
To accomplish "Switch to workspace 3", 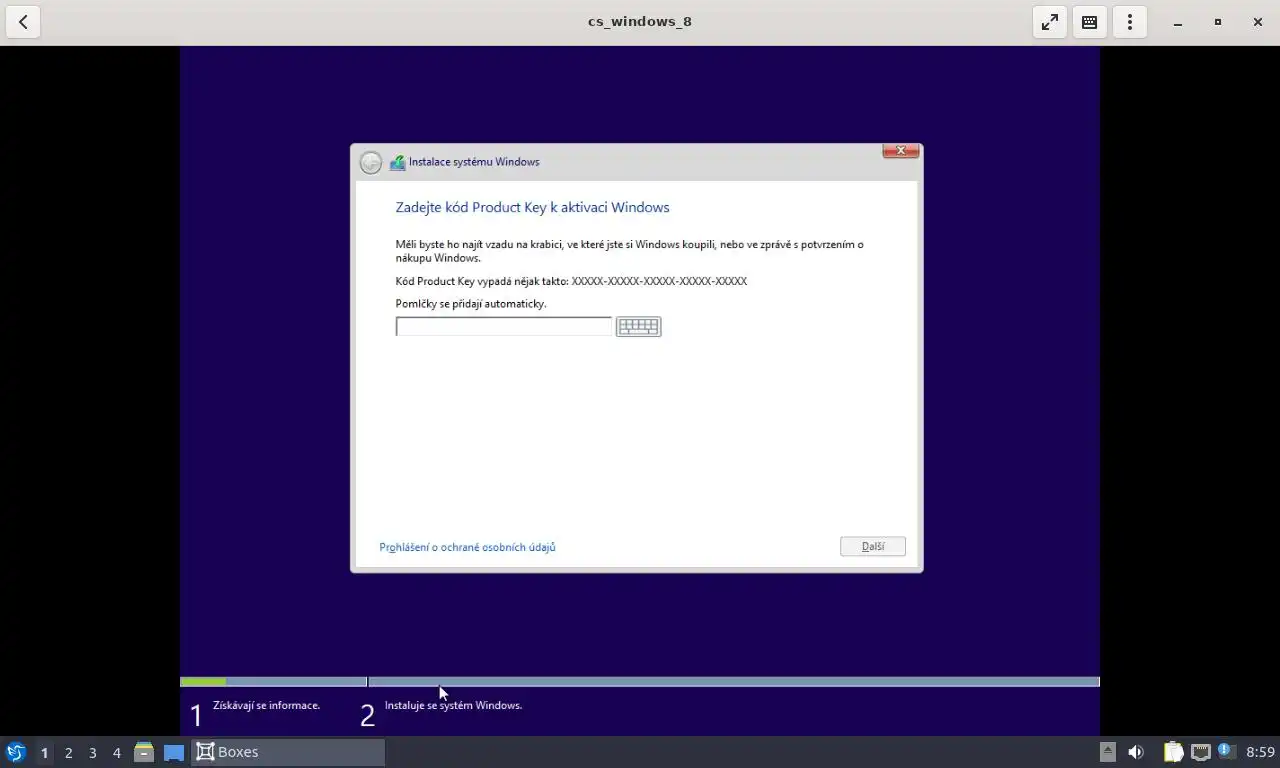I will (x=92, y=752).
